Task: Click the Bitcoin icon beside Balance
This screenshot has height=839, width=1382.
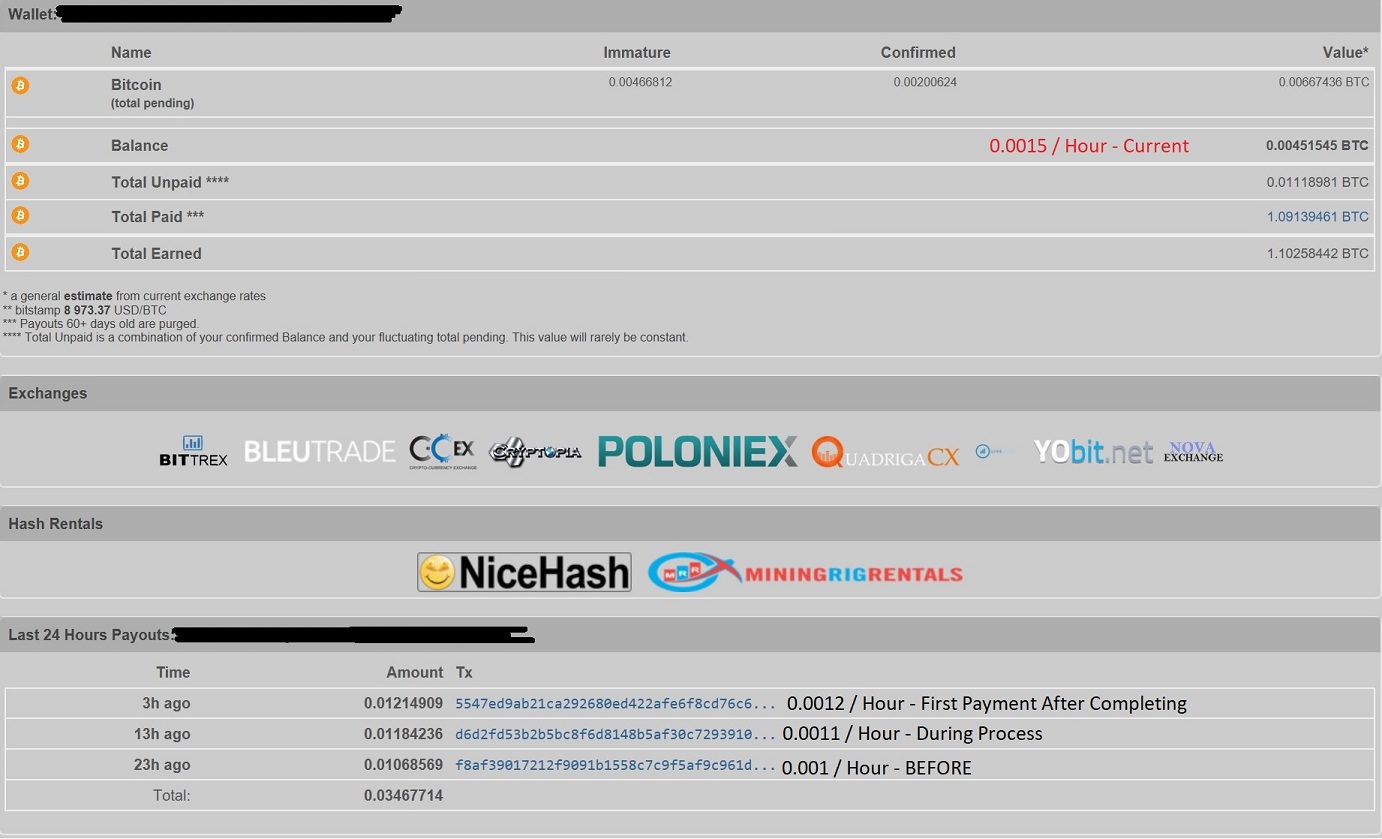Action: tap(20, 144)
